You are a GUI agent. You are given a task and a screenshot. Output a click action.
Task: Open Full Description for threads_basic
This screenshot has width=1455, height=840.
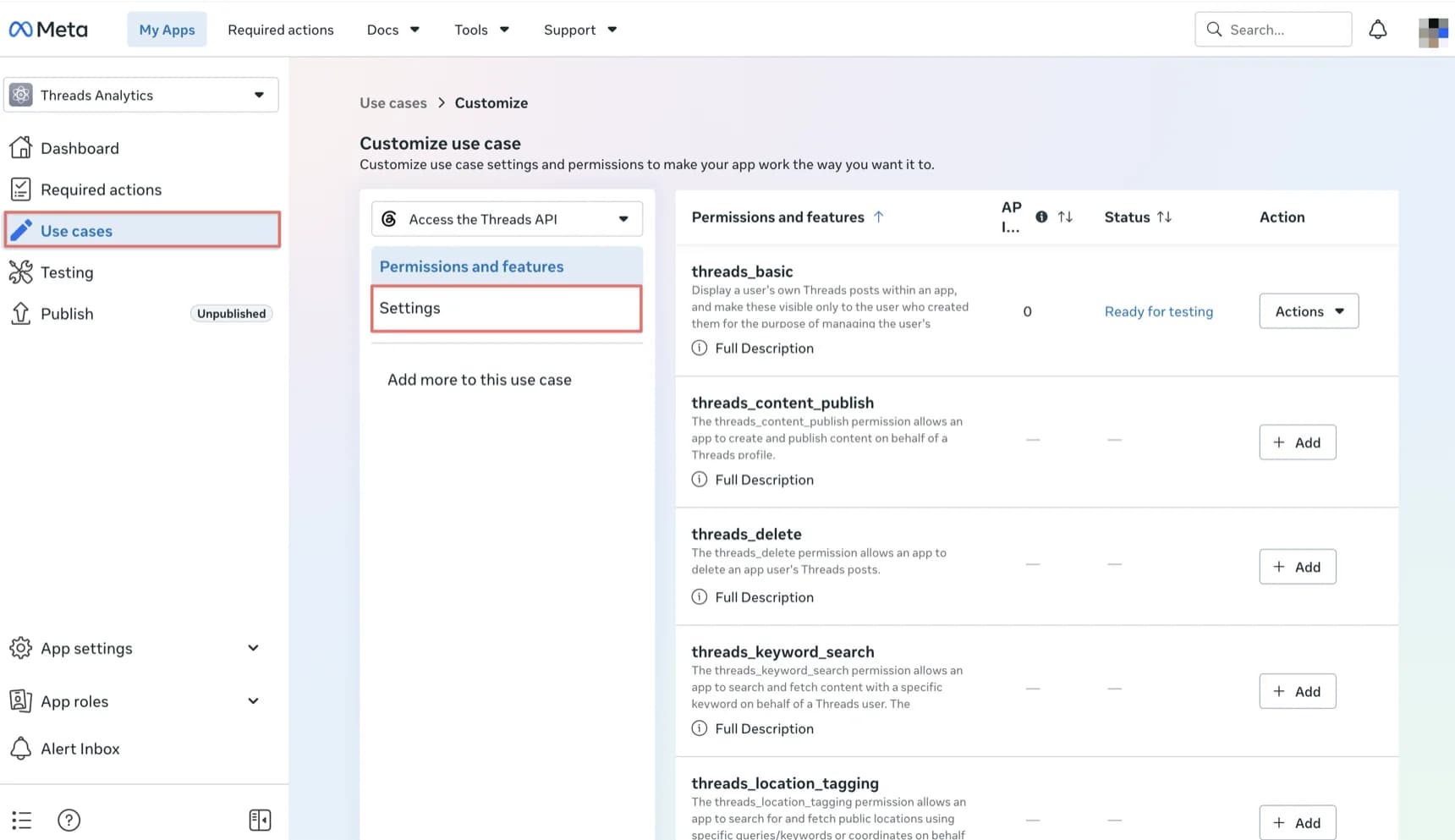point(753,348)
